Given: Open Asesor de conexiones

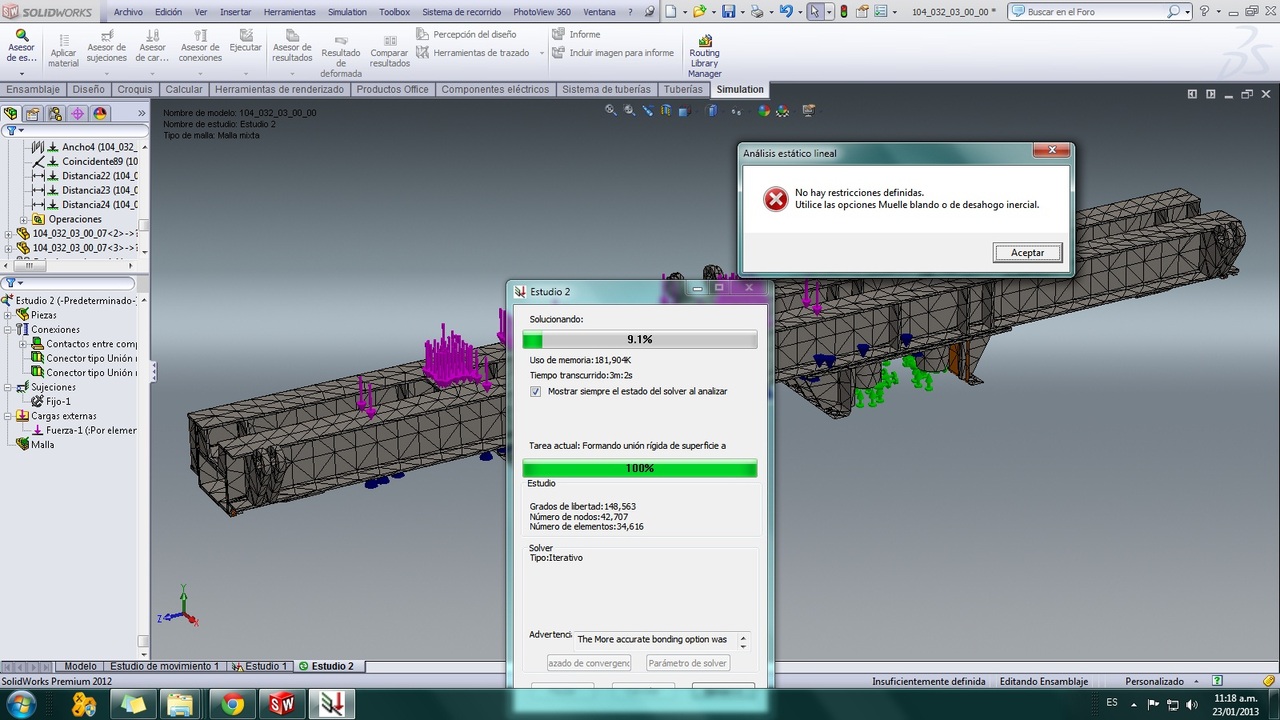Looking at the screenshot, I should [x=200, y=47].
